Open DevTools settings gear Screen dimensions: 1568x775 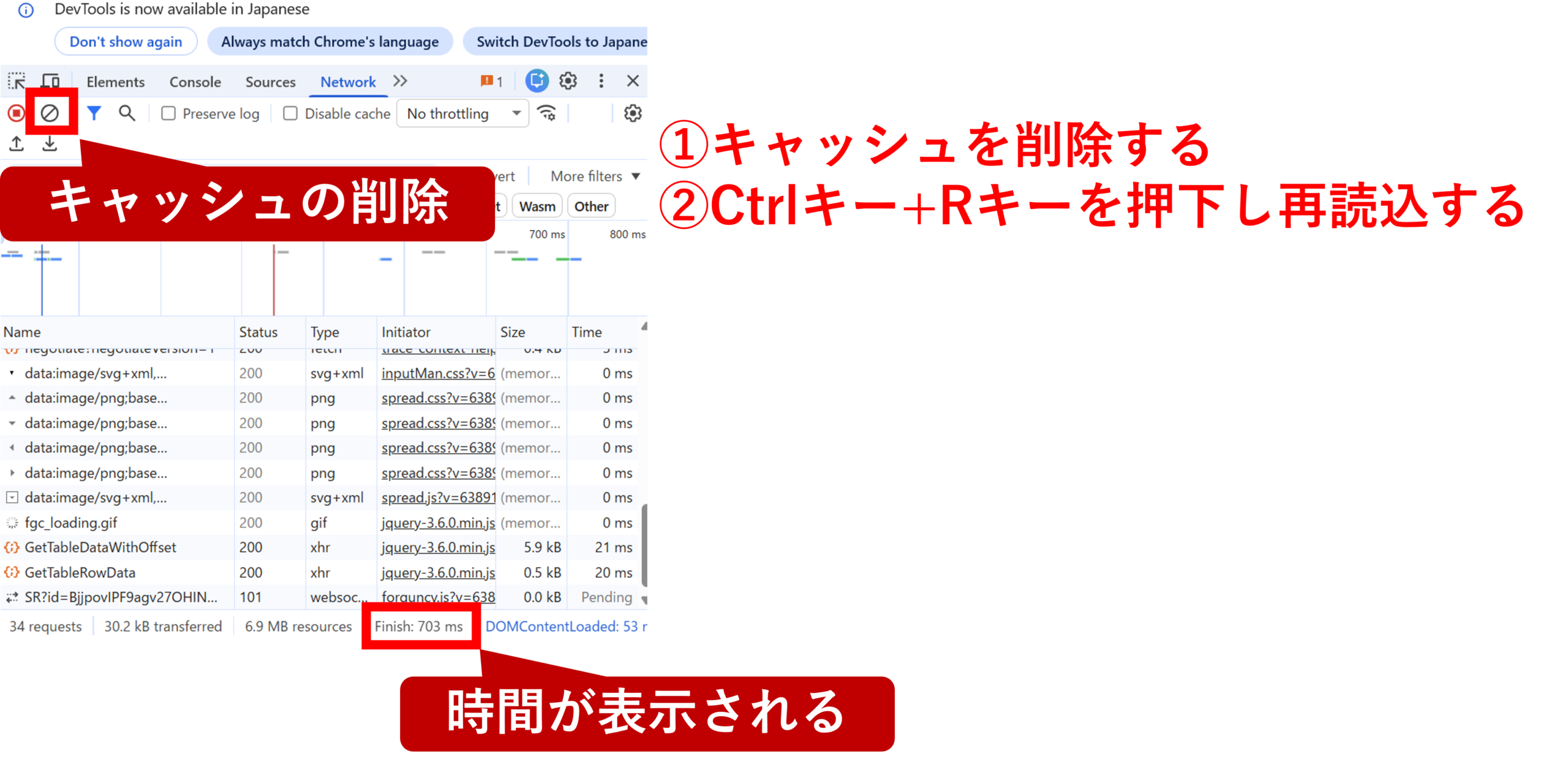coord(568,81)
